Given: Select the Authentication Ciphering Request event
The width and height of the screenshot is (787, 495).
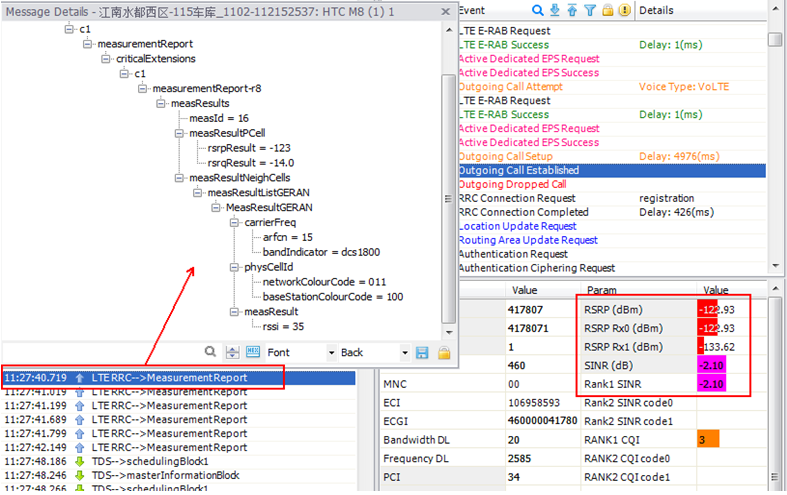Looking at the screenshot, I should point(612,268).
